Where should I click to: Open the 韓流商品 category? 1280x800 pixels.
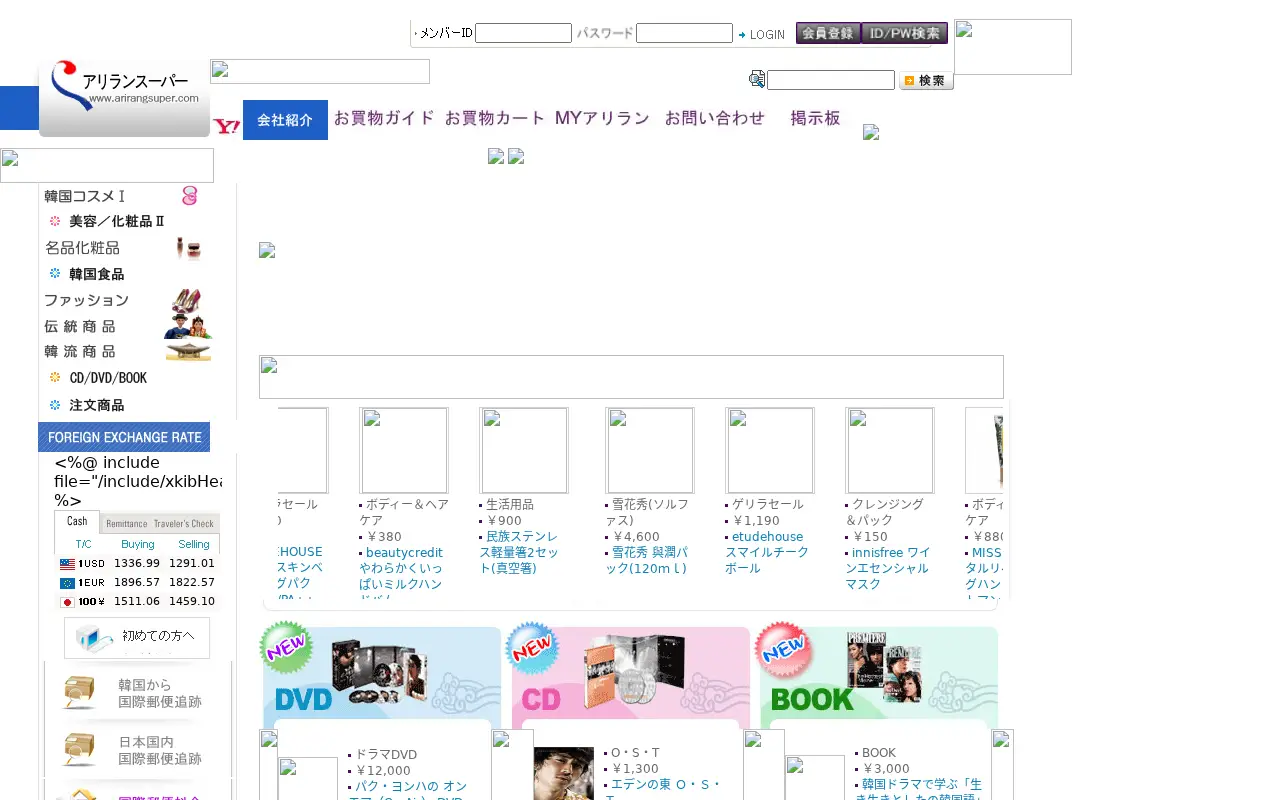(124, 351)
